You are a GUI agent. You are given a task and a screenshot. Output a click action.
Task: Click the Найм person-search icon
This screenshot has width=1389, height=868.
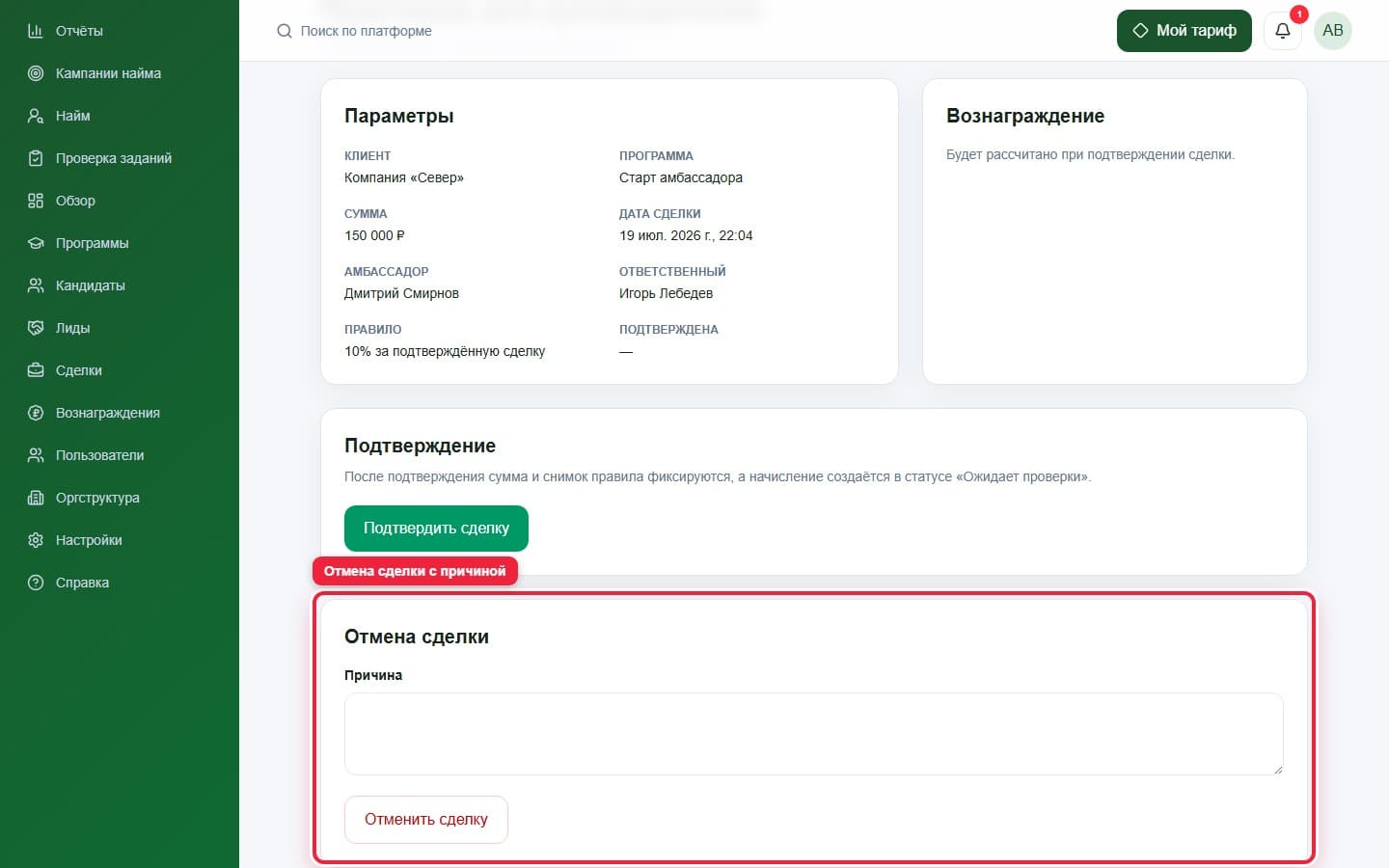36,116
